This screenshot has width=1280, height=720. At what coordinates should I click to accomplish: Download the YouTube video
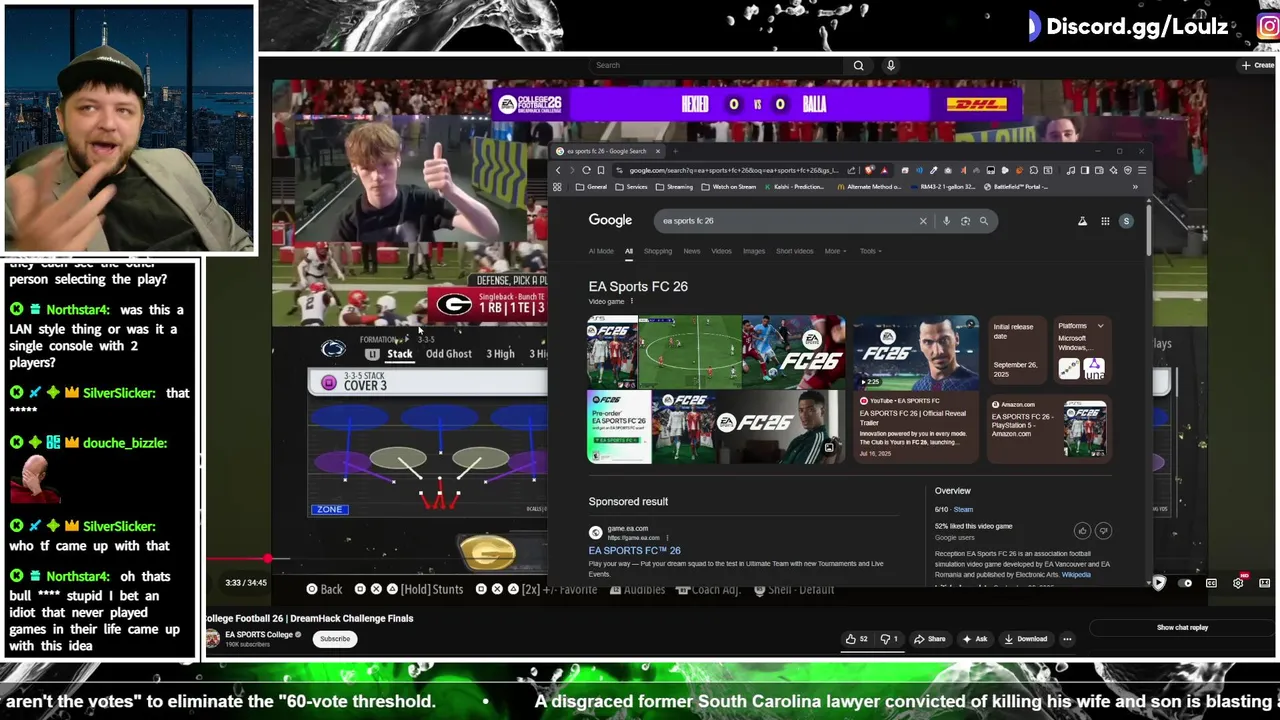pos(1027,639)
